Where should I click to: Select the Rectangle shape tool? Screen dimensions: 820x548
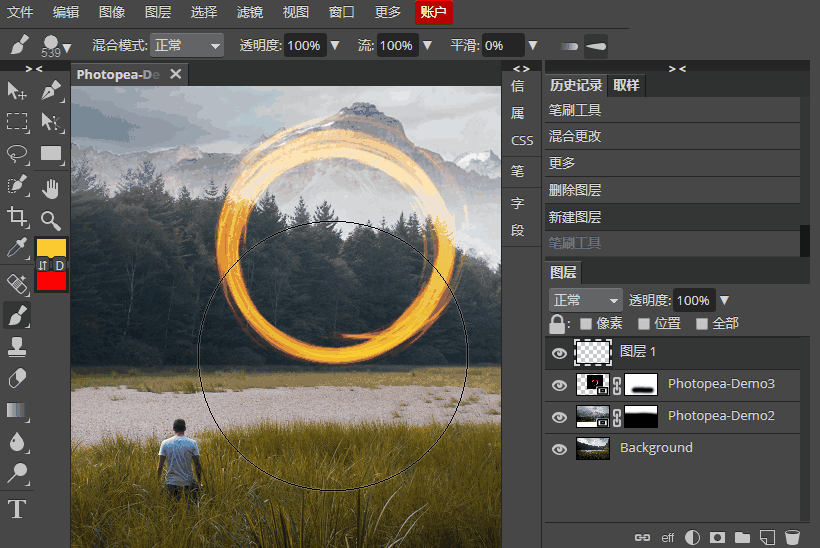pos(51,154)
